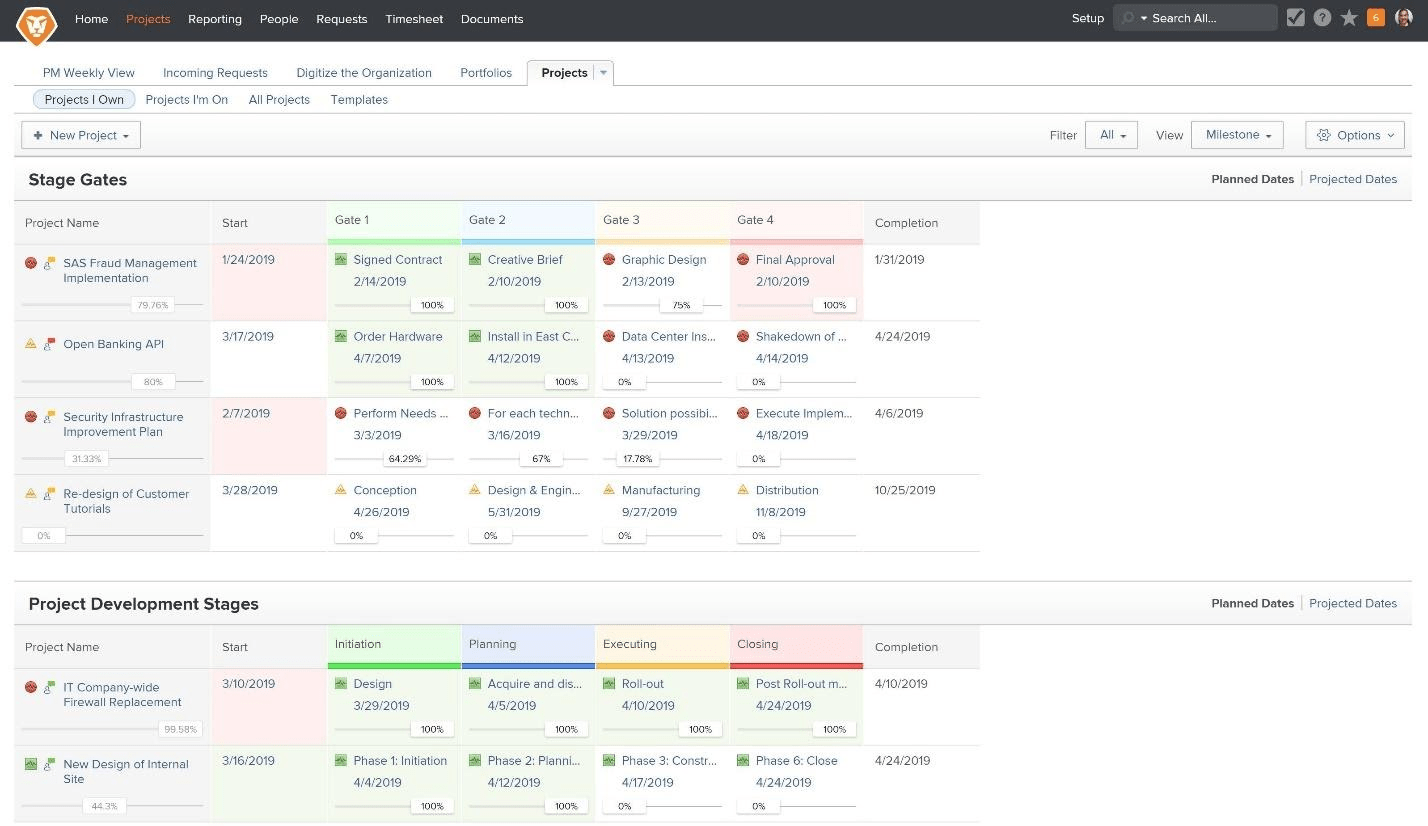Screen dimensions: 1428x826
Task: Select Planned Dates in Project Development Stages
Action: click(1252, 603)
